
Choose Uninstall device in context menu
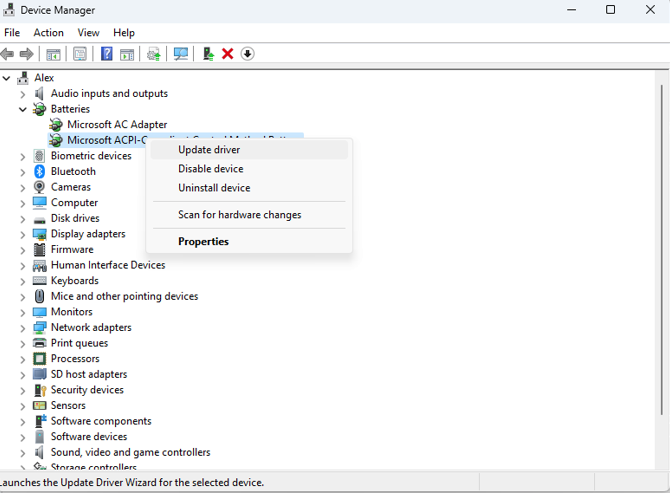coord(249,188)
